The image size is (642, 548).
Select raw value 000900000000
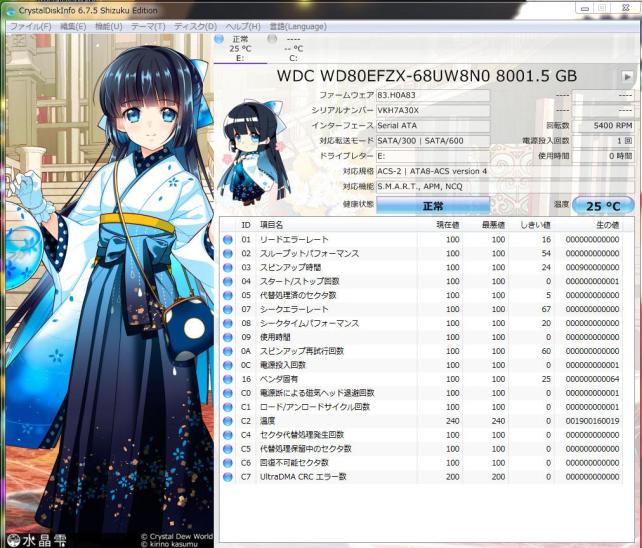tap(592, 267)
